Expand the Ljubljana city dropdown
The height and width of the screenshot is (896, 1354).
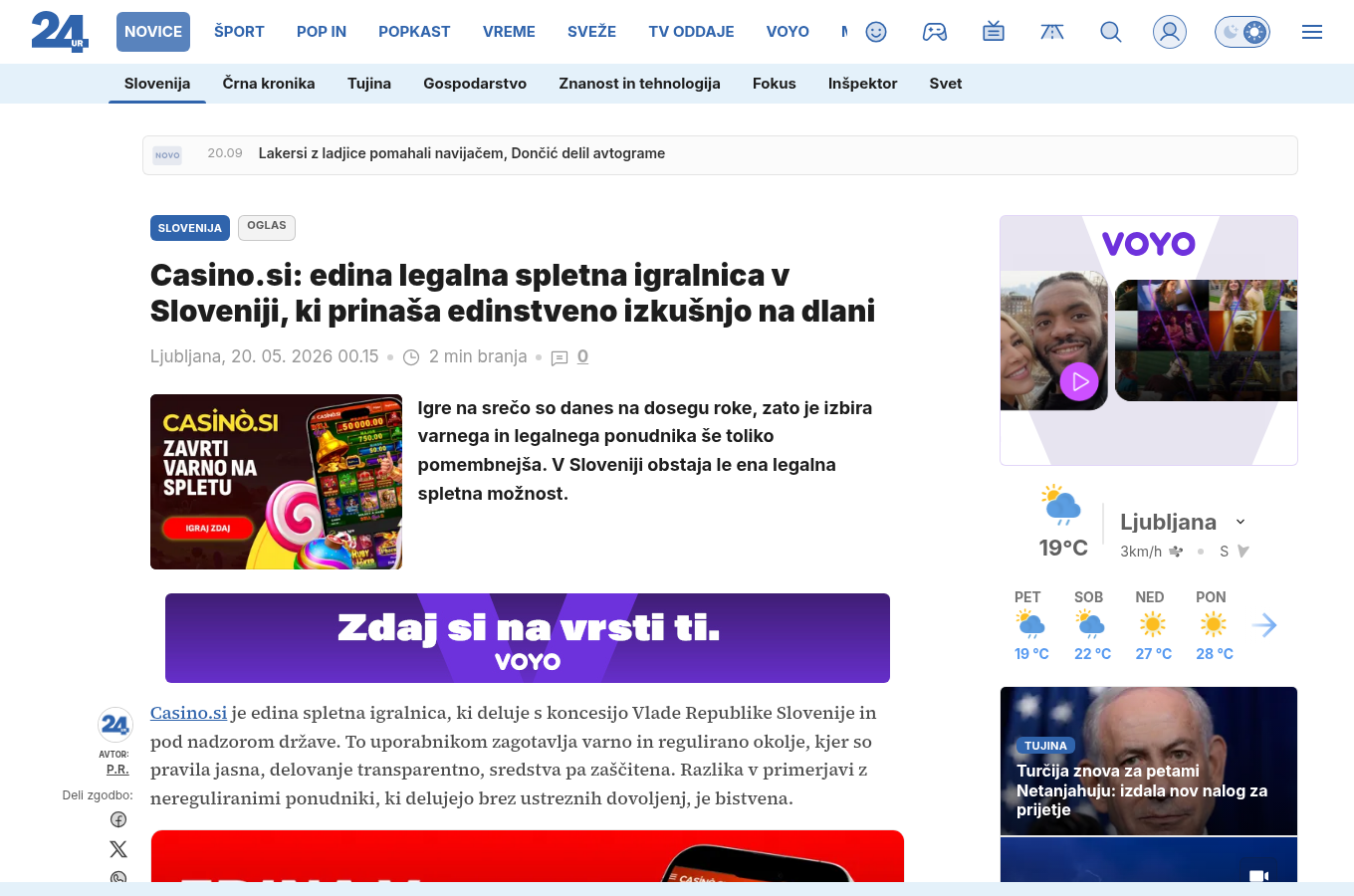tap(1241, 522)
